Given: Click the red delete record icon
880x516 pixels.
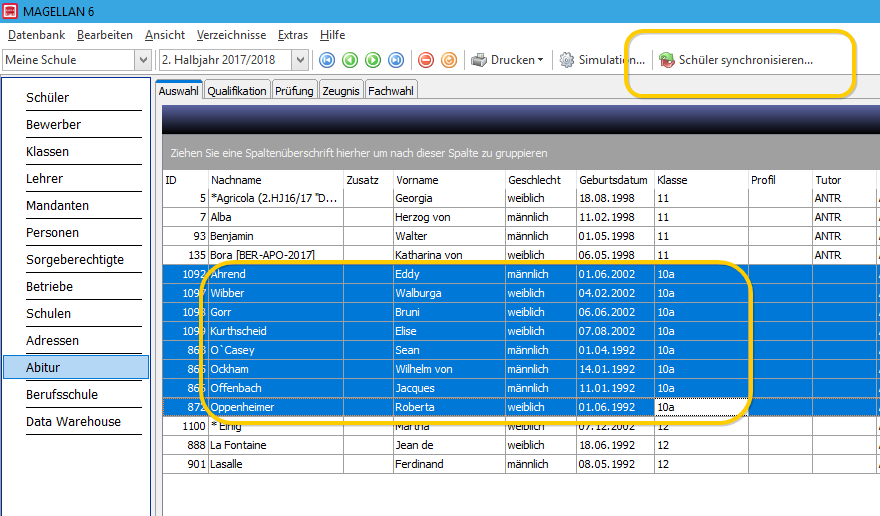Looking at the screenshot, I should (x=426, y=60).
